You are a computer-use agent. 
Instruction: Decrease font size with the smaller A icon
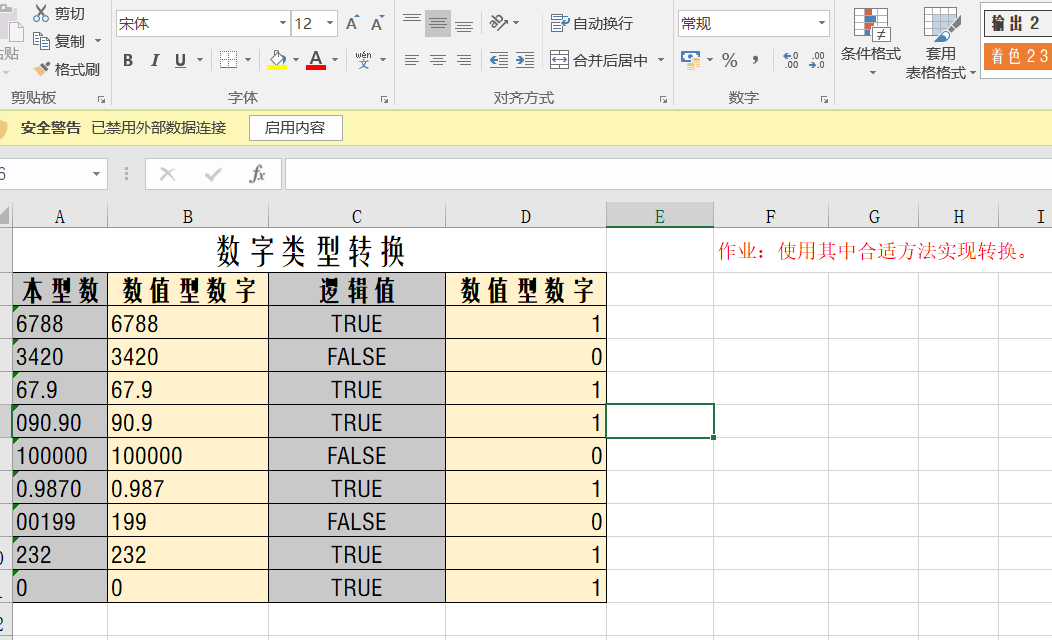(377, 24)
